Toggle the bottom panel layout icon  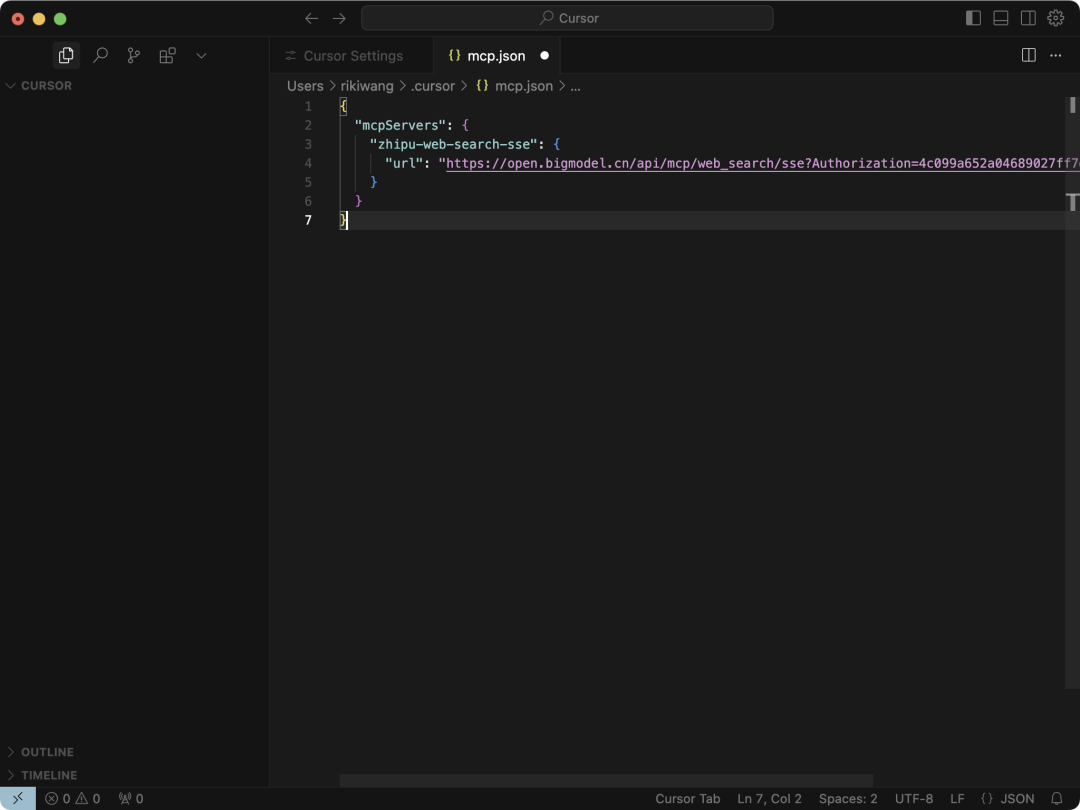pos(1001,18)
